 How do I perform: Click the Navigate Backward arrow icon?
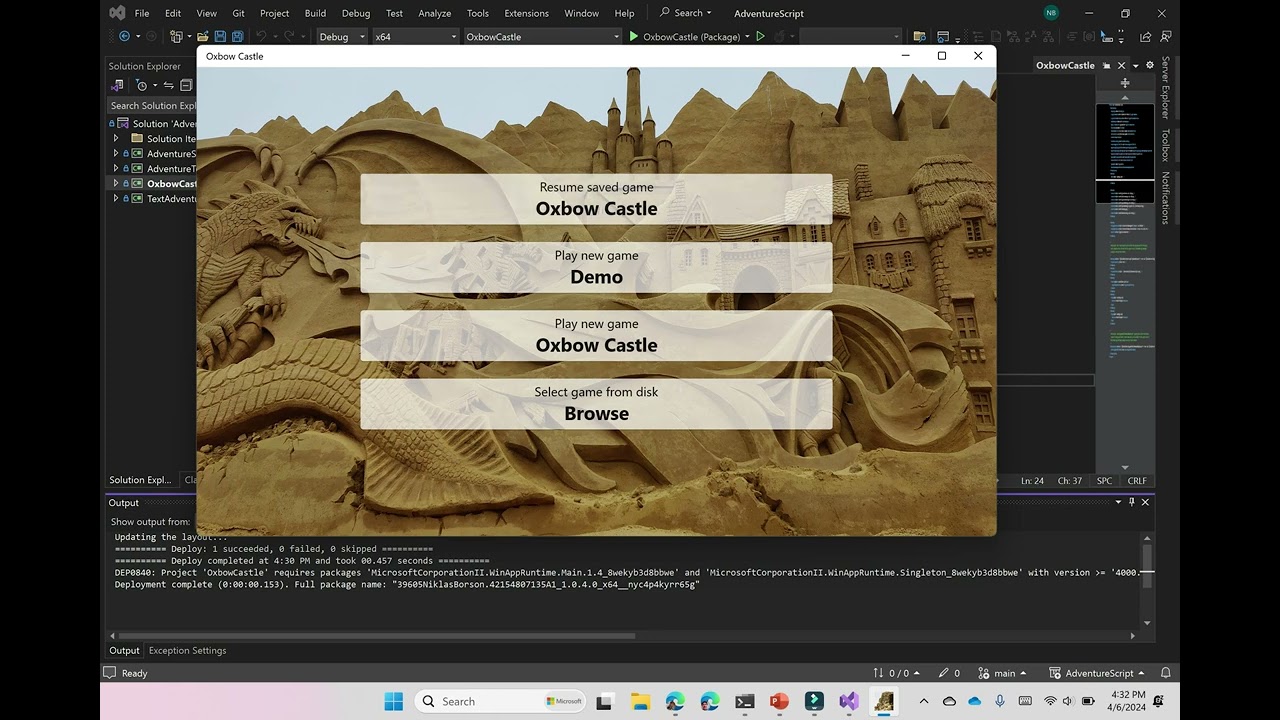[124, 36]
